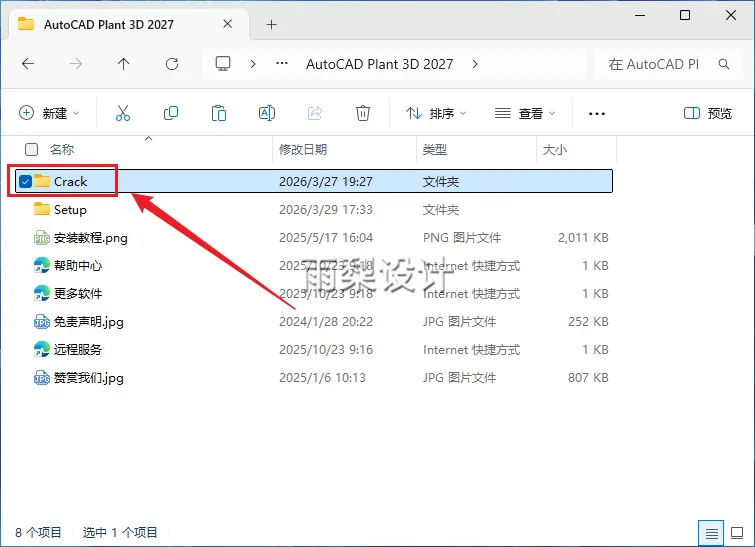Screen dimensions: 755x547
Task: Go forward with the right arrow
Action: [76, 64]
